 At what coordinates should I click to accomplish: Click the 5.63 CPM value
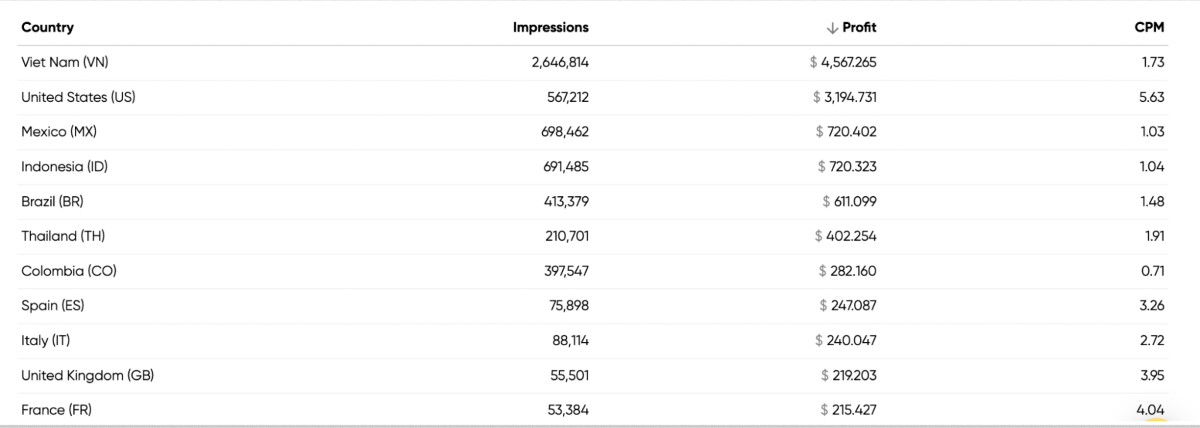(x=1152, y=97)
